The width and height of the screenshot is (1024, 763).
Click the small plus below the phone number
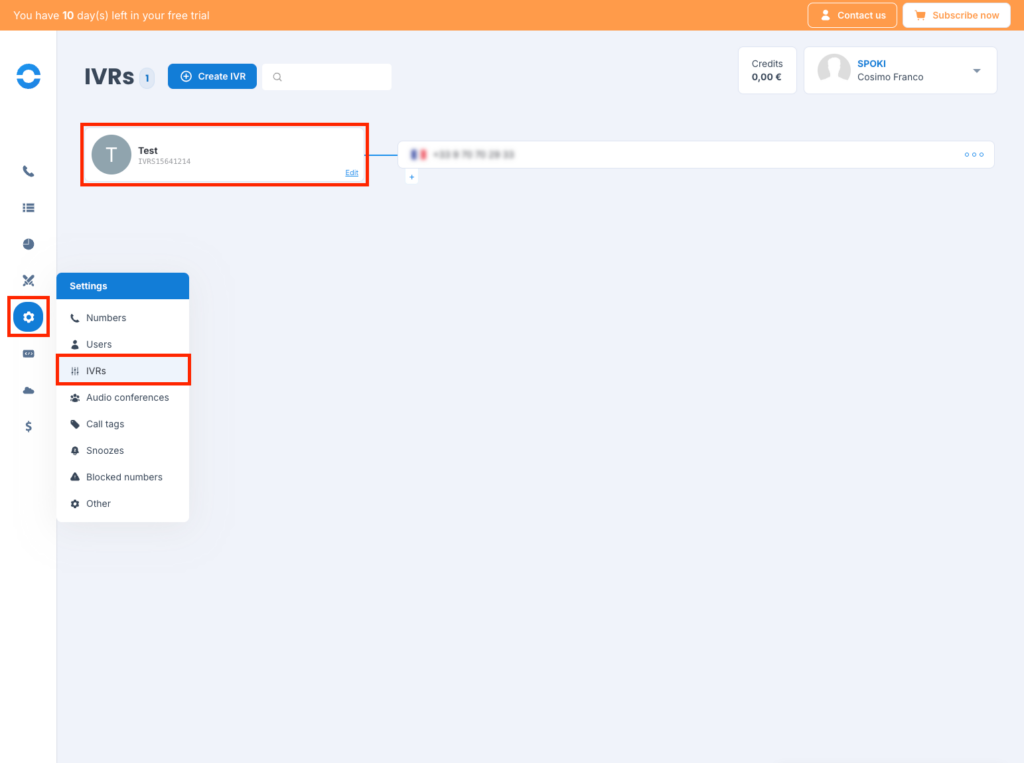pyautogui.click(x=411, y=177)
